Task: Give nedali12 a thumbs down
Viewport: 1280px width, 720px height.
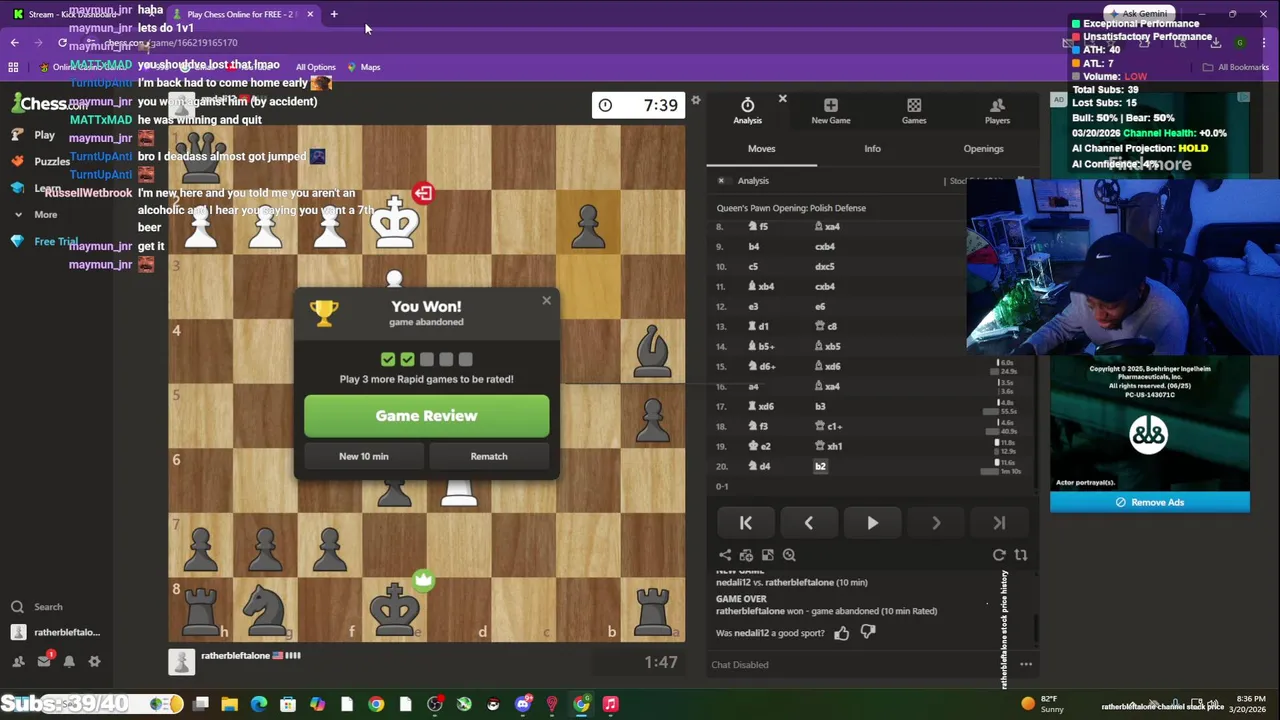Action: (868, 632)
